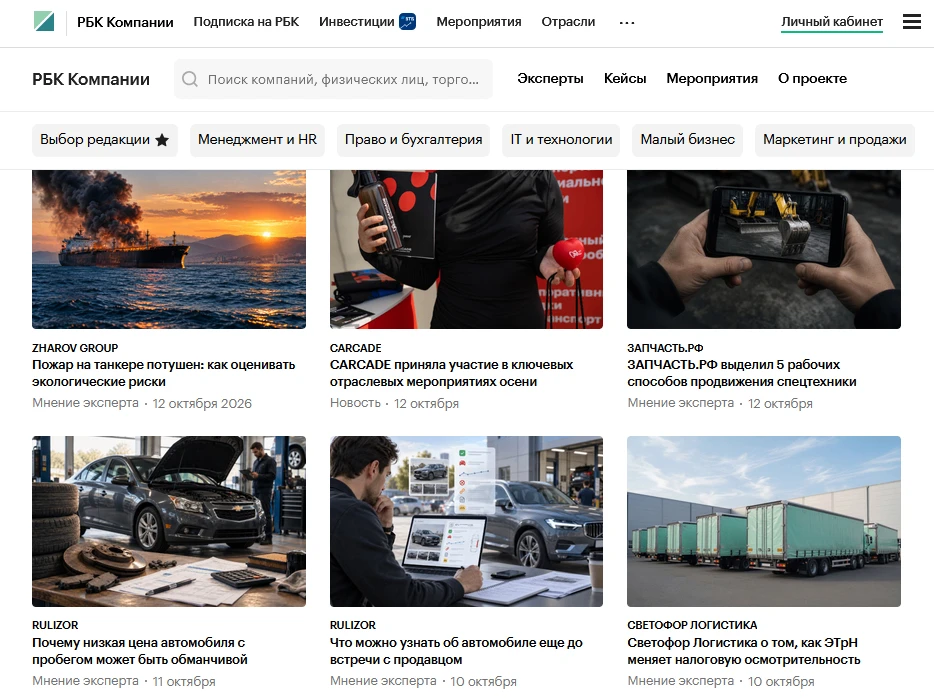The image size is (934, 700).
Task: Choose the Маркетинг и продажи chip
Action: [x=835, y=140]
